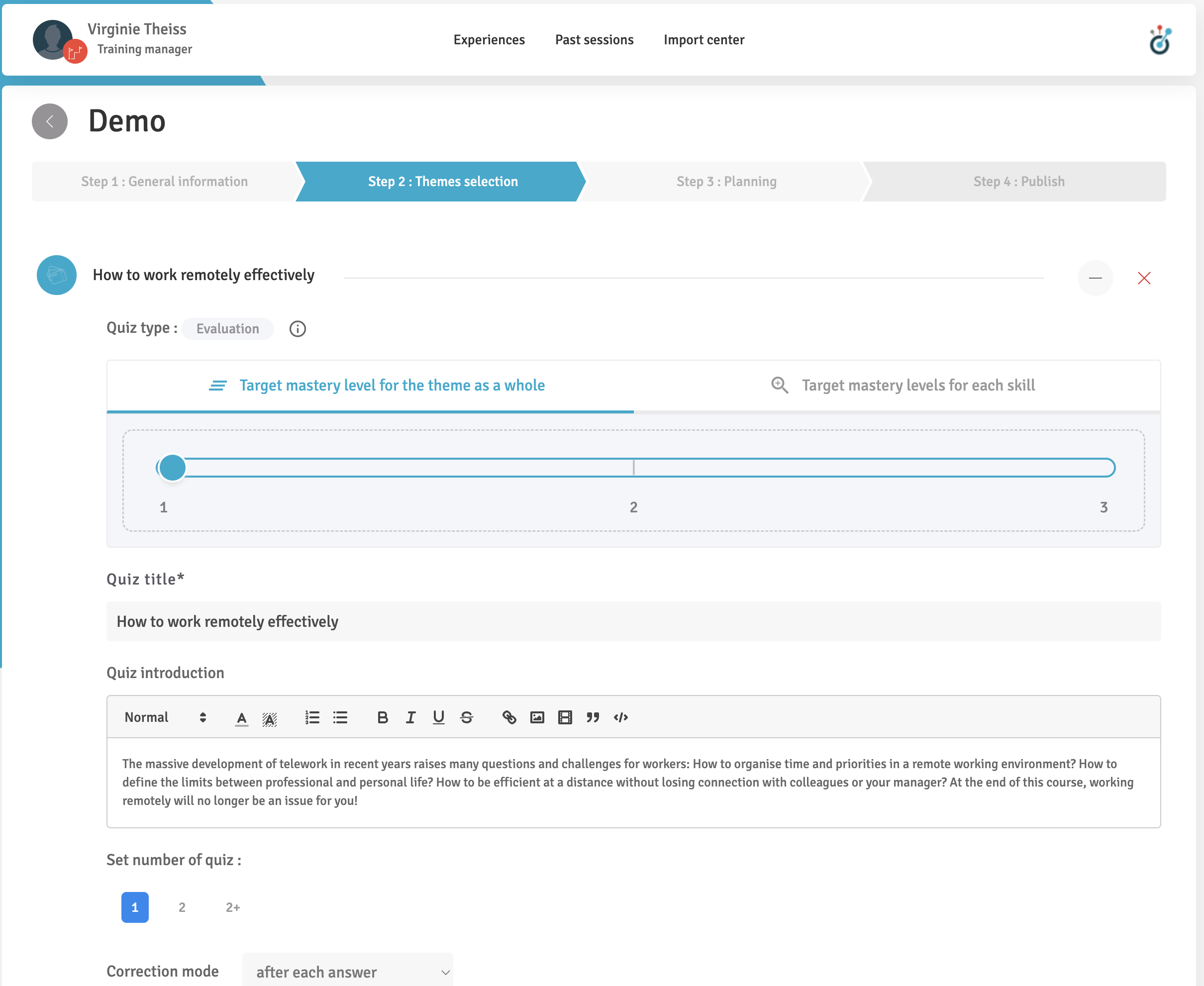Toggle underline formatting
This screenshot has height=986, width=1204.
pyautogui.click(x=438, y=717)
